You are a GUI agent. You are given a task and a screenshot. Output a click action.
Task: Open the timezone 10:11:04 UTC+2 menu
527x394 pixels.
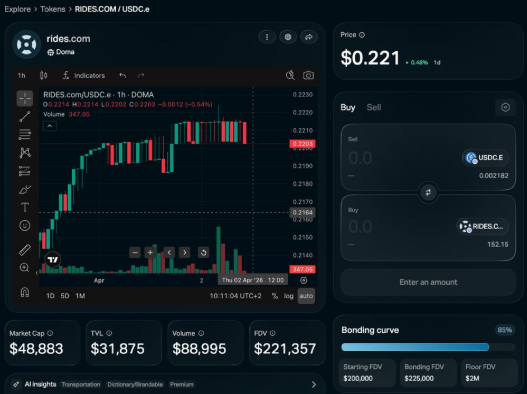[x=235, y=296]
